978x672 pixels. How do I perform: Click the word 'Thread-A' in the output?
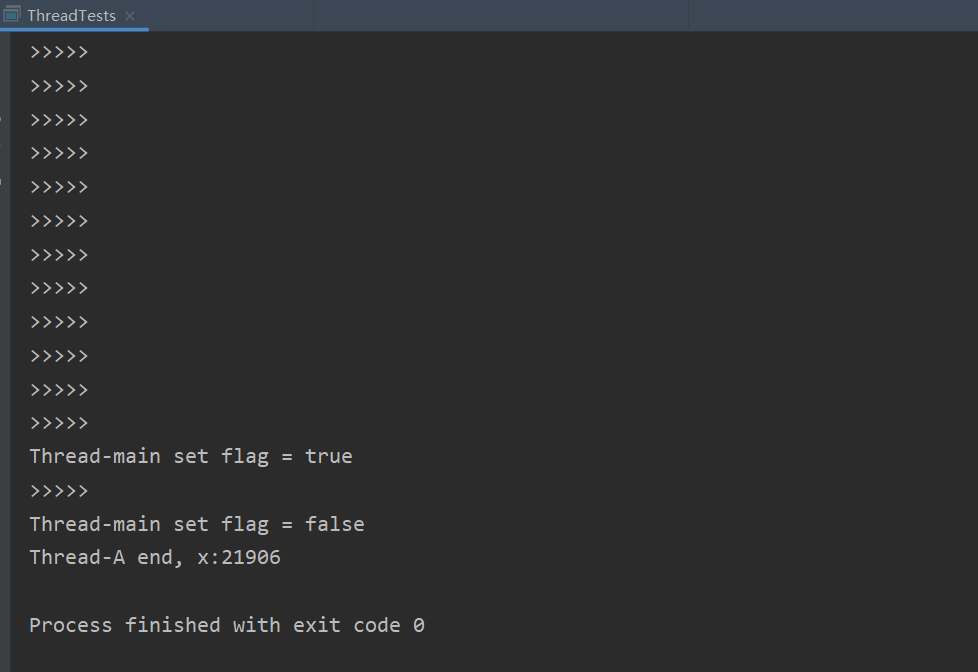click(x=77, y=558)
